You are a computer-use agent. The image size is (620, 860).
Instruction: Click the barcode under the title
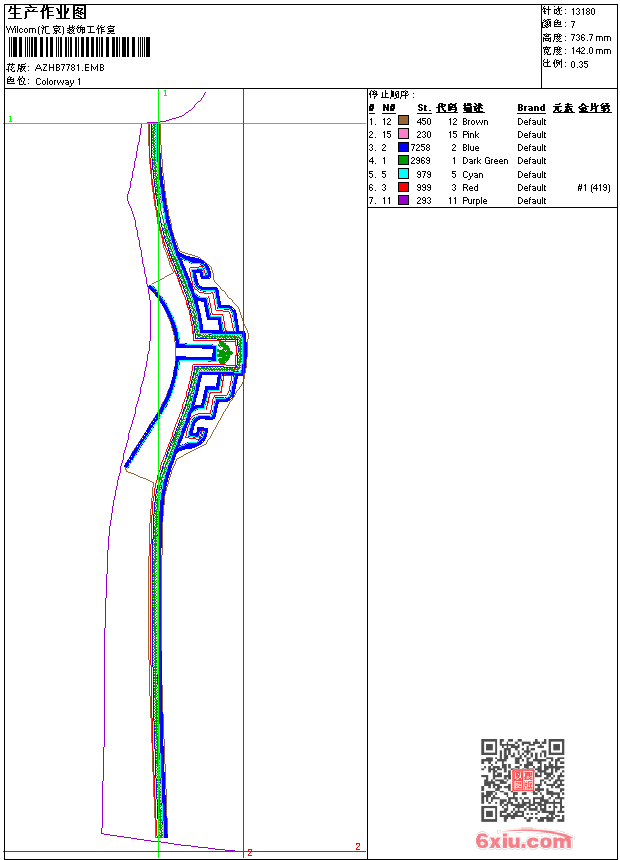(x=78, y=48)
